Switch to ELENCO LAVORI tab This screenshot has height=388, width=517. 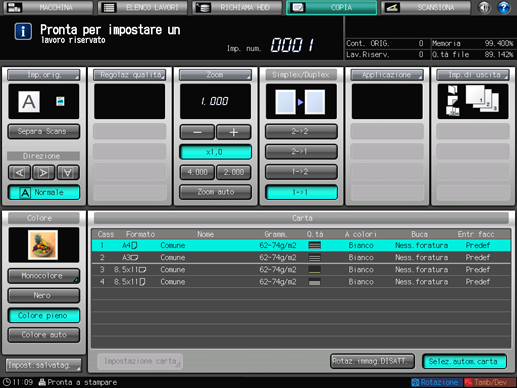(143, 7)
